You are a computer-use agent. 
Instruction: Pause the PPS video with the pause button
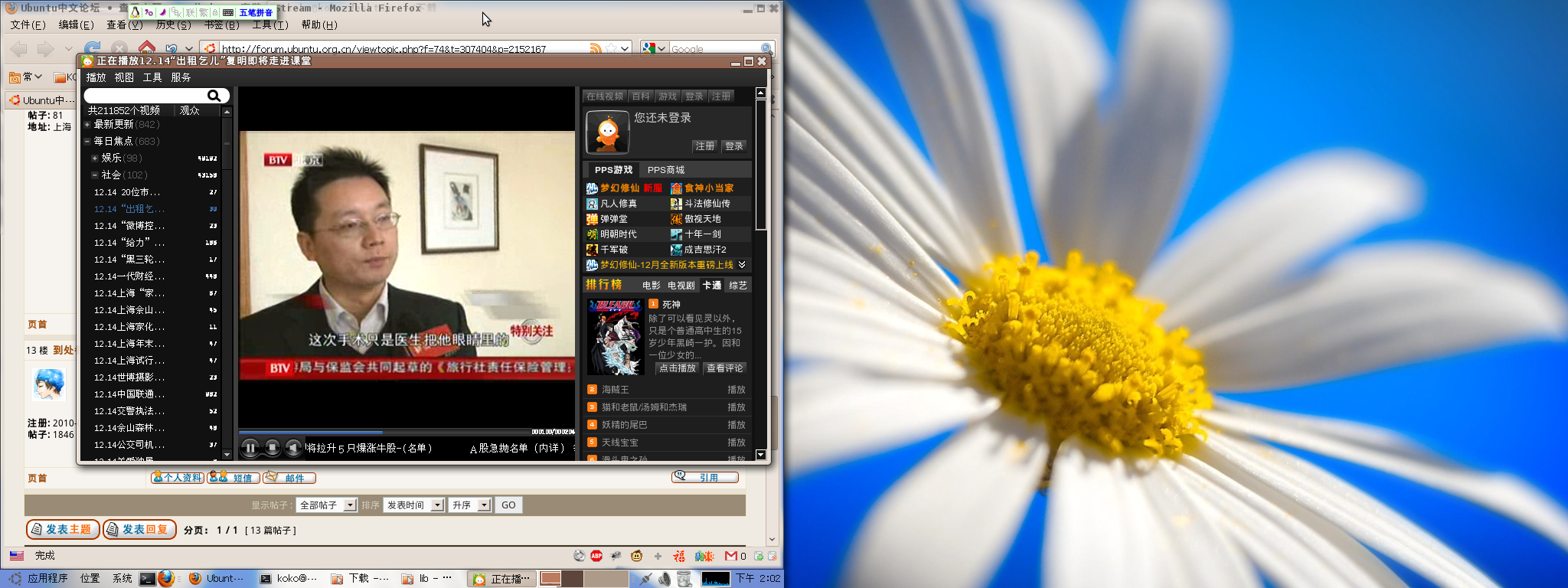(250, 448)
